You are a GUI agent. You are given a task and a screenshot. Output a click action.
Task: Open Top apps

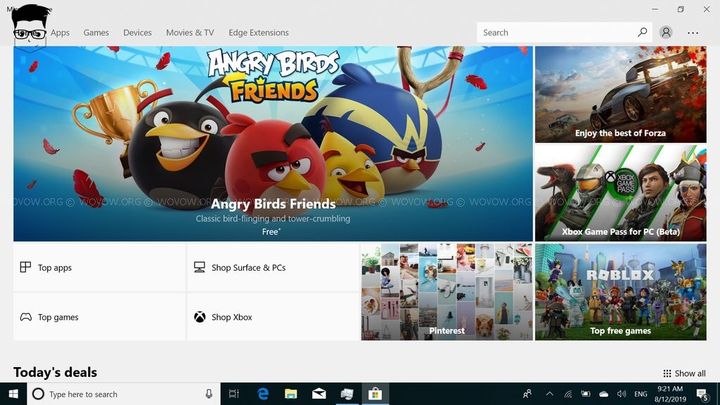[99, 267]
